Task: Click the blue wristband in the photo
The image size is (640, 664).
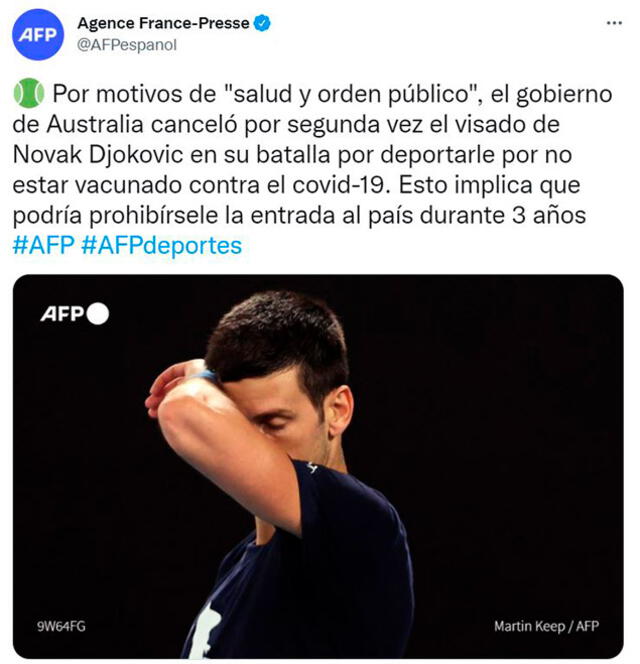Action: (x=206, y=375)
